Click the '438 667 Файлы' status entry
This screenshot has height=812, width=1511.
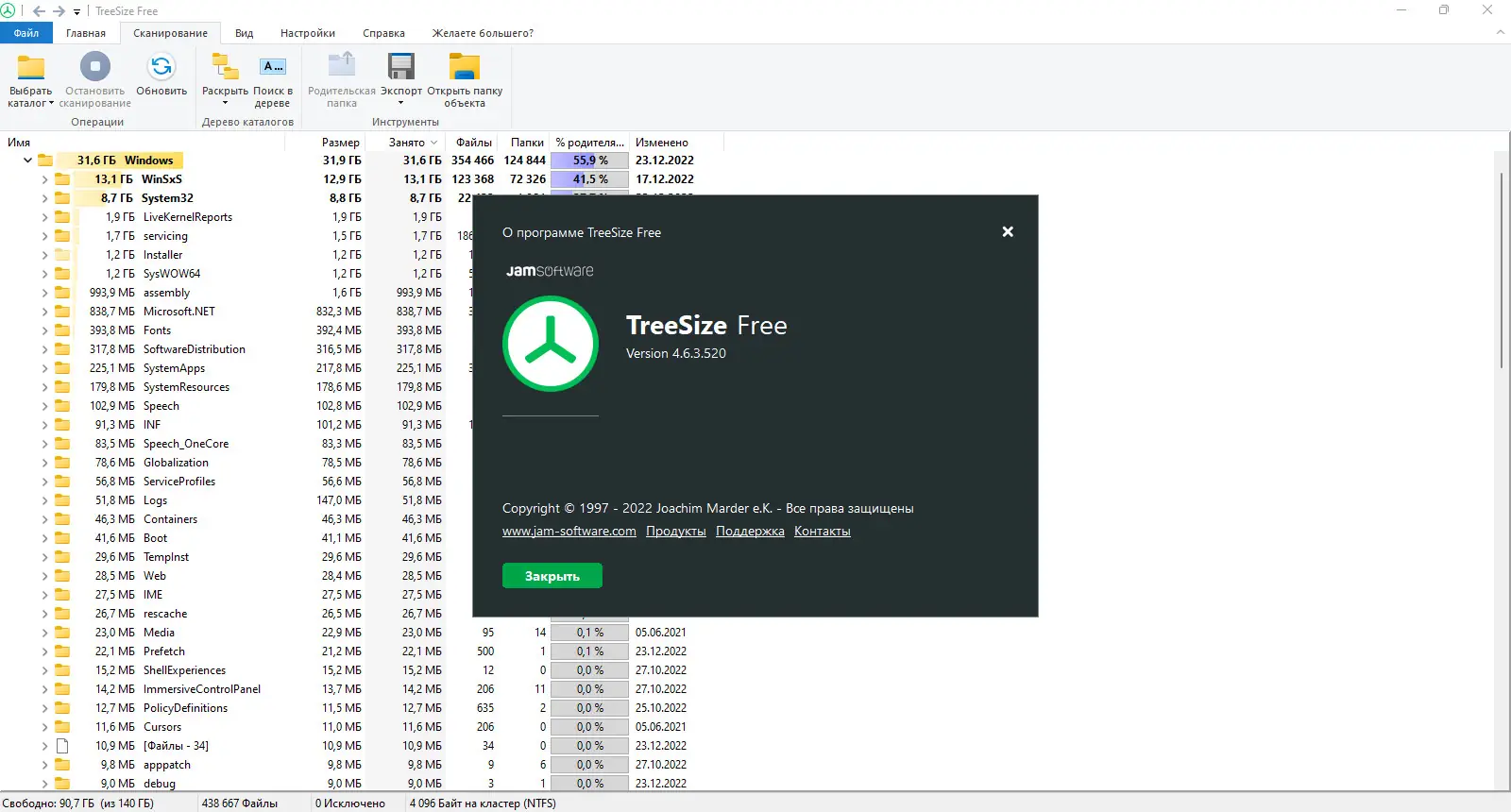[x=240, y=804]
